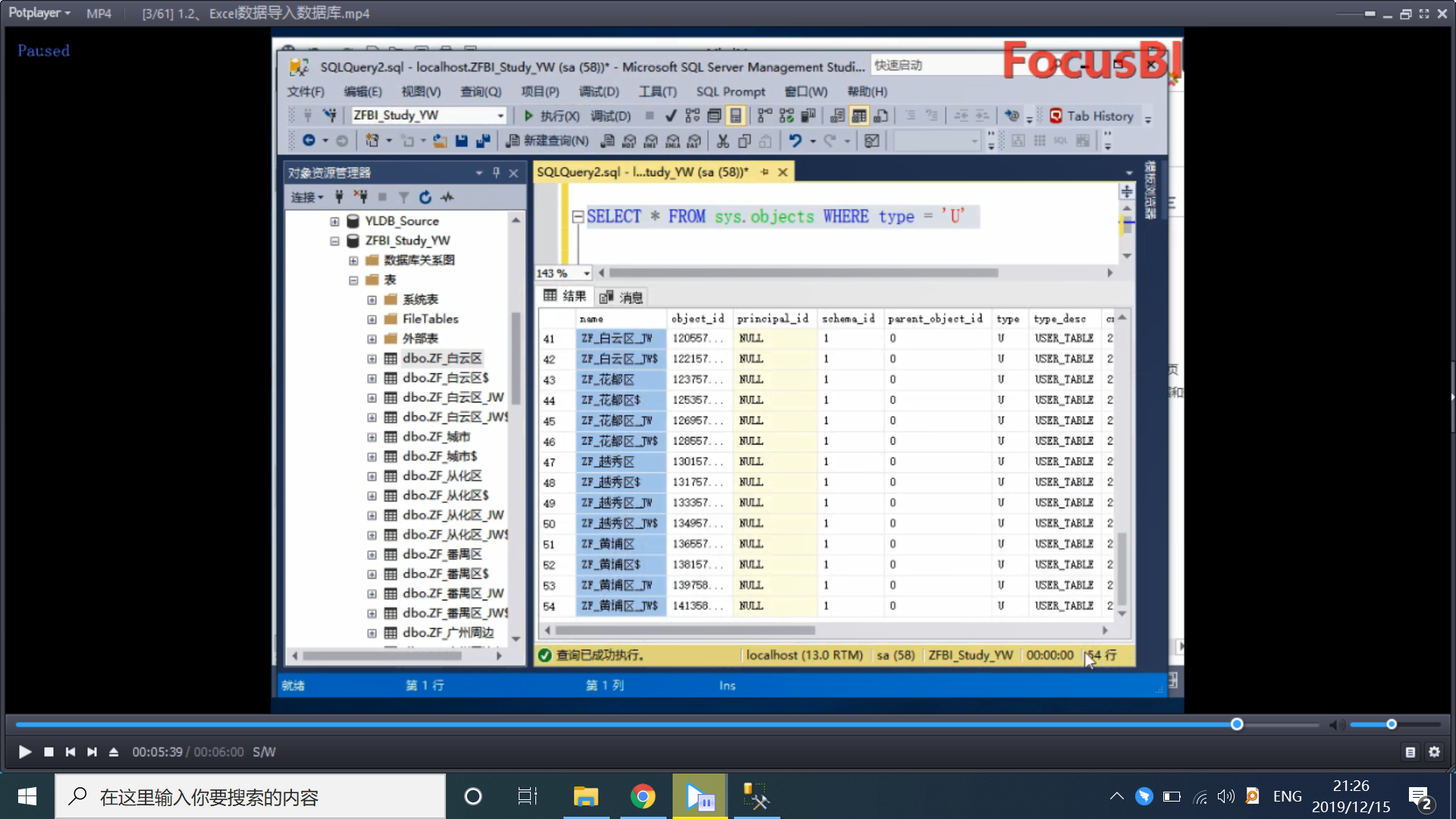
Task: Click the Windows taskbar search box
Action: [250, 796]
